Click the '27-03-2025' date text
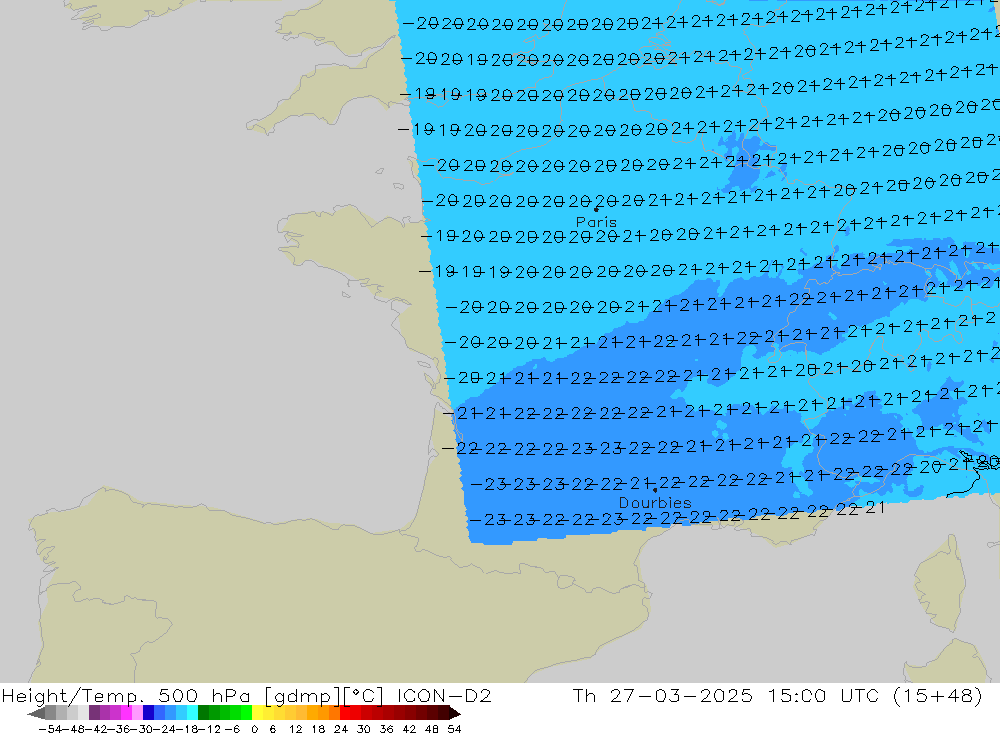Image resolution: width=1000 pixels, height=733 pixels. pyautogui.click(x=681, y=695)
